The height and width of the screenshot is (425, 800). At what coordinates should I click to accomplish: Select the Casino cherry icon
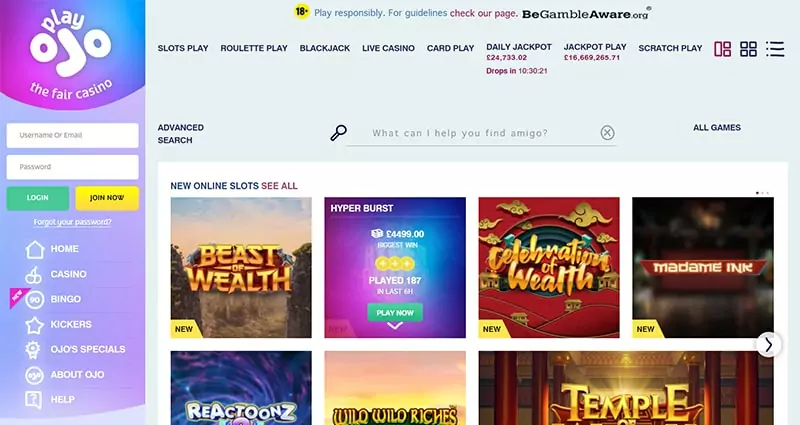[34, 274]
